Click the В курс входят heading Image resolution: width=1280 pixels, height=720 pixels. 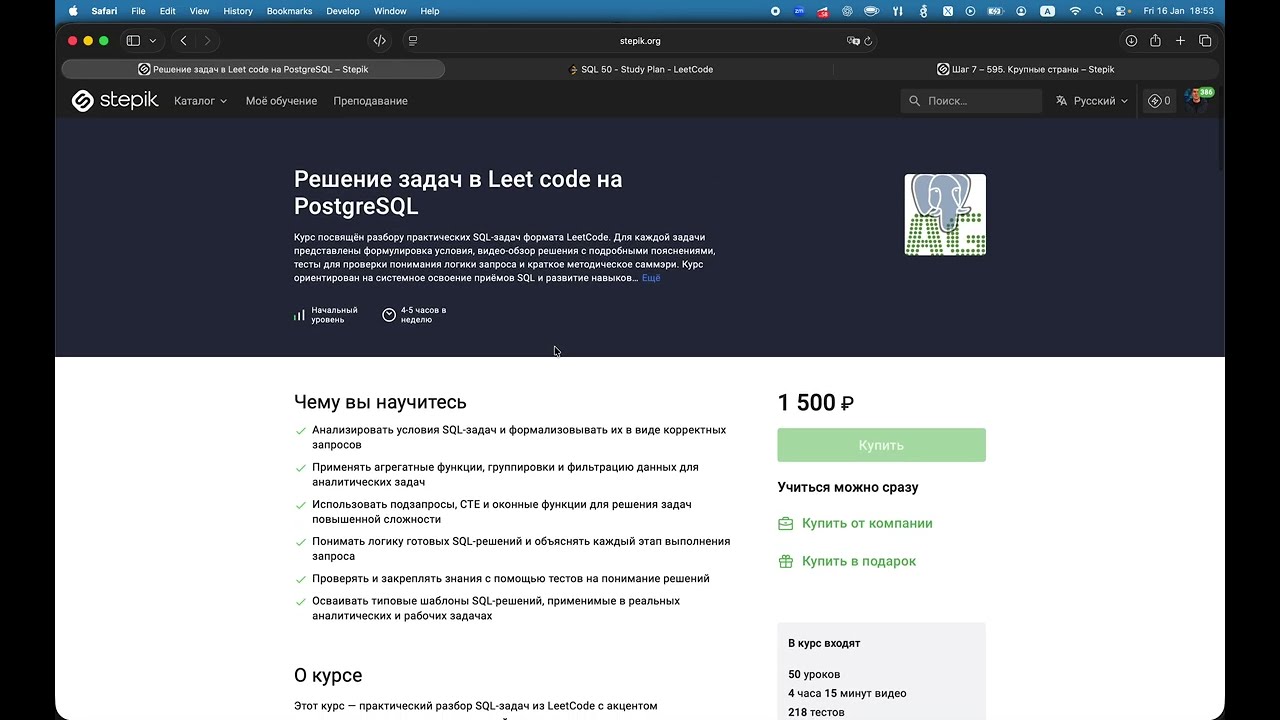pyautogui.click(x=824, y=643)
